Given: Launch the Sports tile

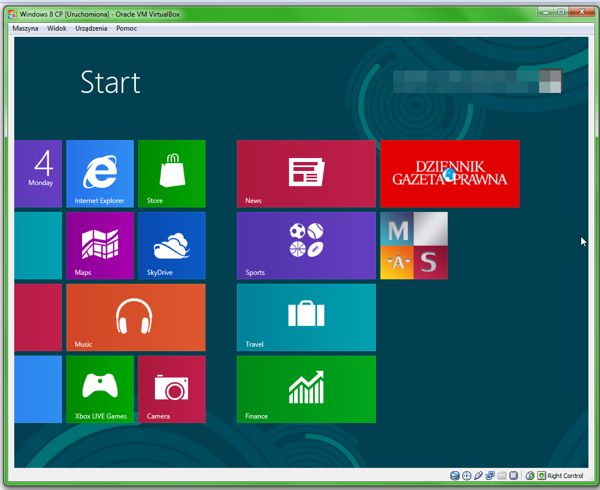Looking at the screenshot, I should (x=306, y=246).
